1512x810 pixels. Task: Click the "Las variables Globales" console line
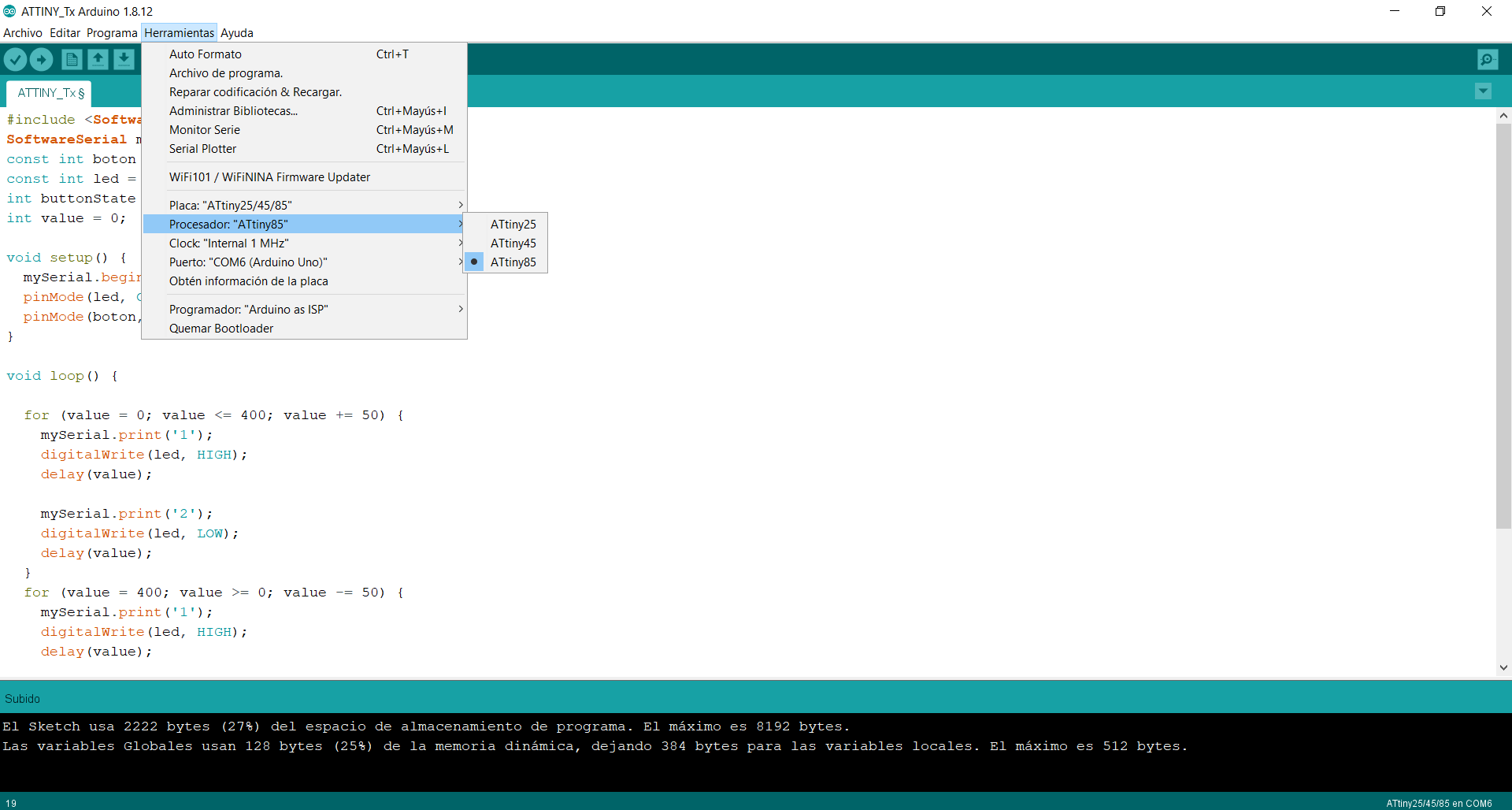click(595, 746)
